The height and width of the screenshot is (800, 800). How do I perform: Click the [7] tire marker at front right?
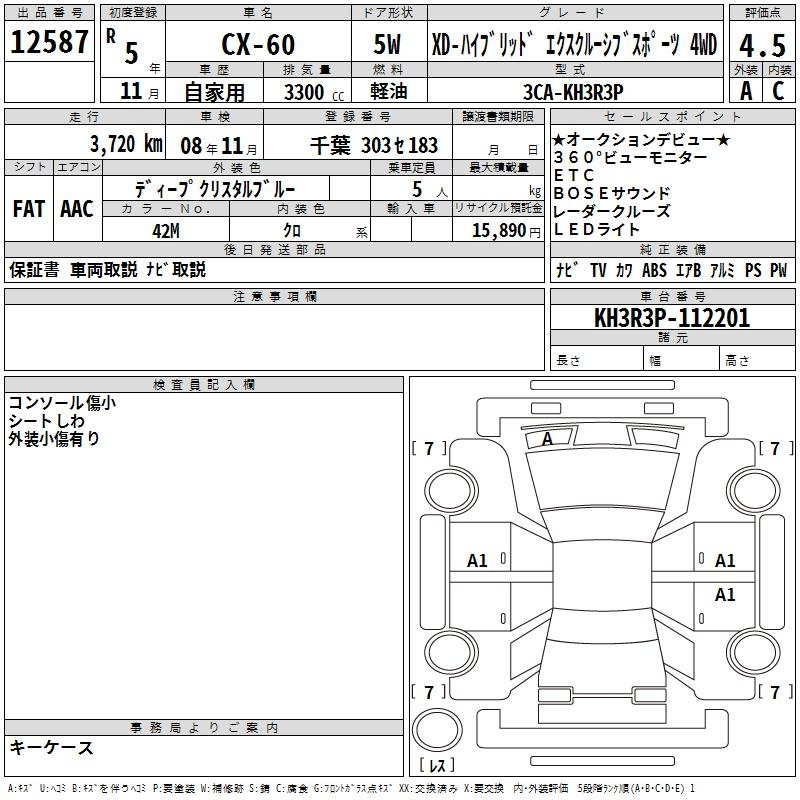click(775, 449)
